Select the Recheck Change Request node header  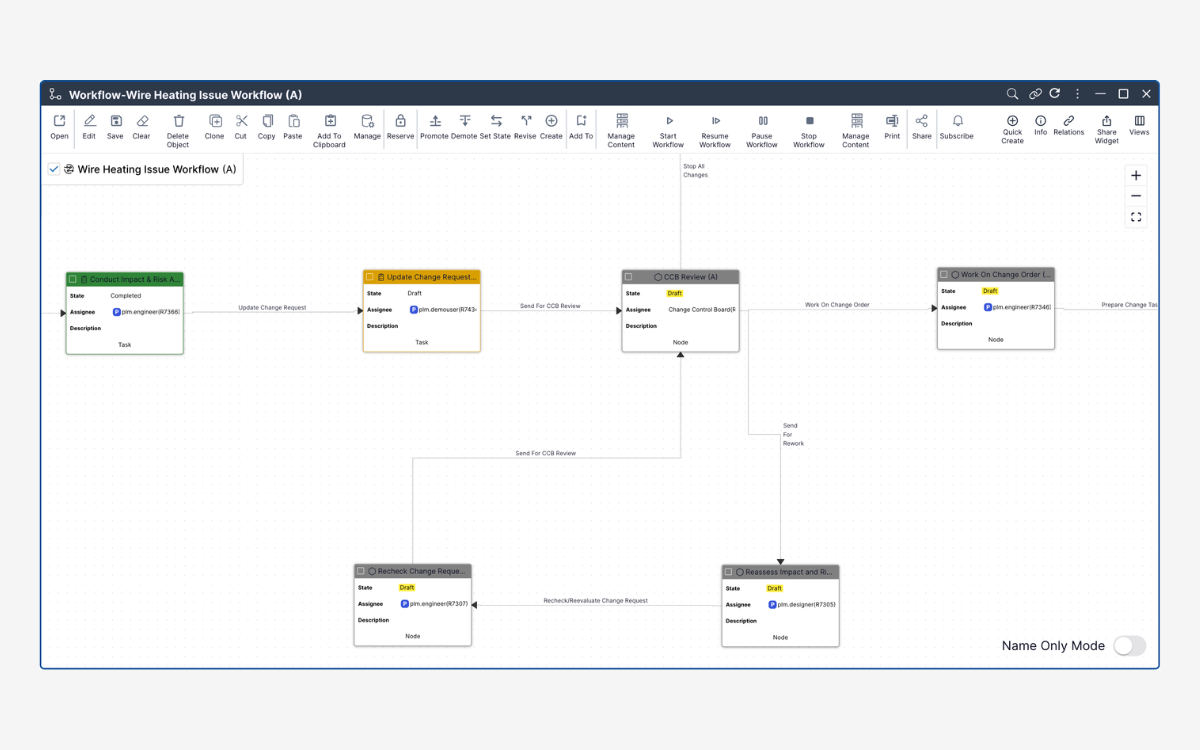420,571
